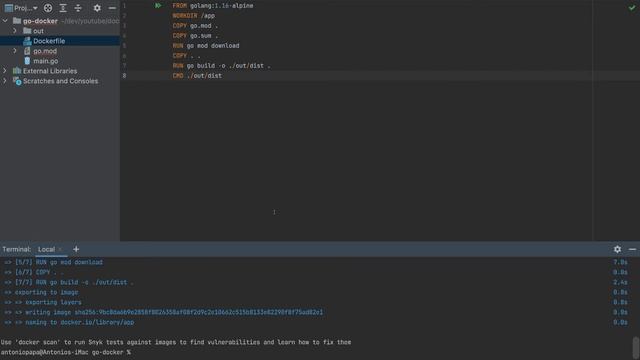Open main.go file
Image resolution: width=640 pixels, height=360 pixels.
45,61
